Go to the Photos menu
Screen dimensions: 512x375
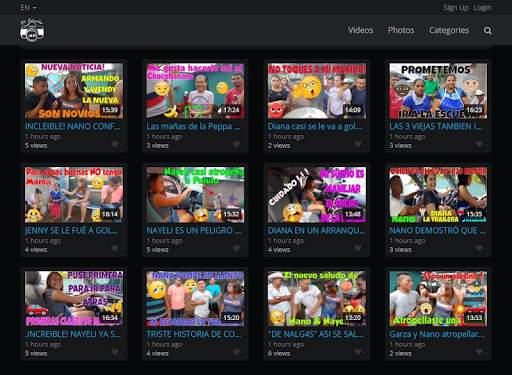pos(401,30)
